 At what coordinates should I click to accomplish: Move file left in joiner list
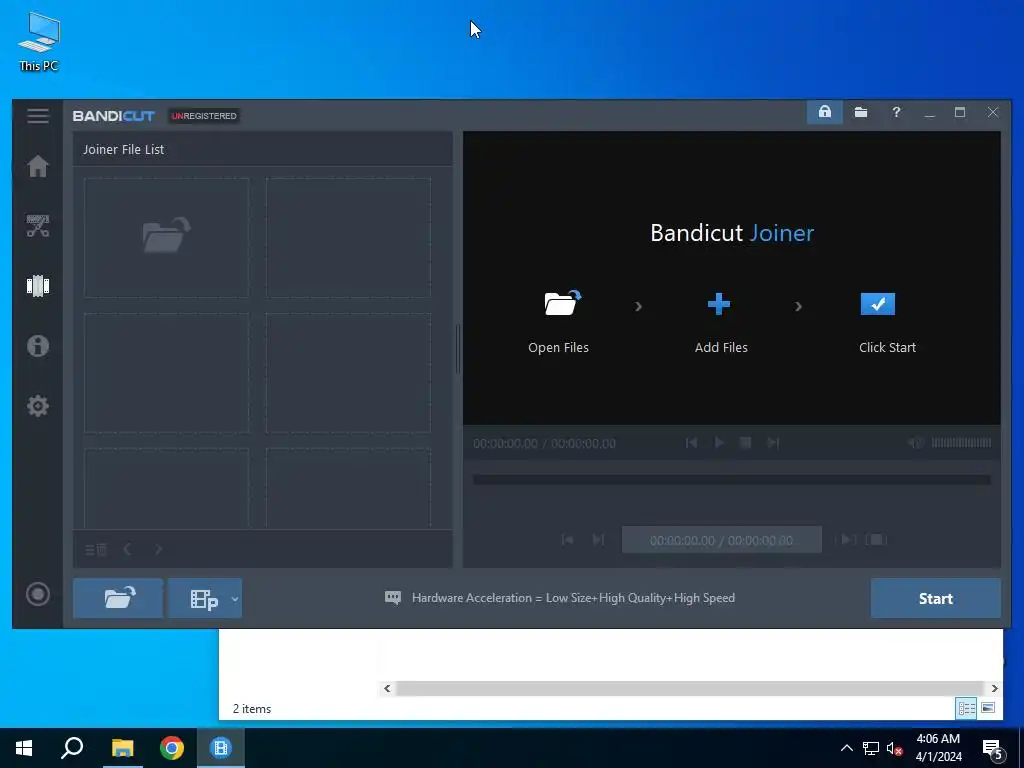[127, 549]
